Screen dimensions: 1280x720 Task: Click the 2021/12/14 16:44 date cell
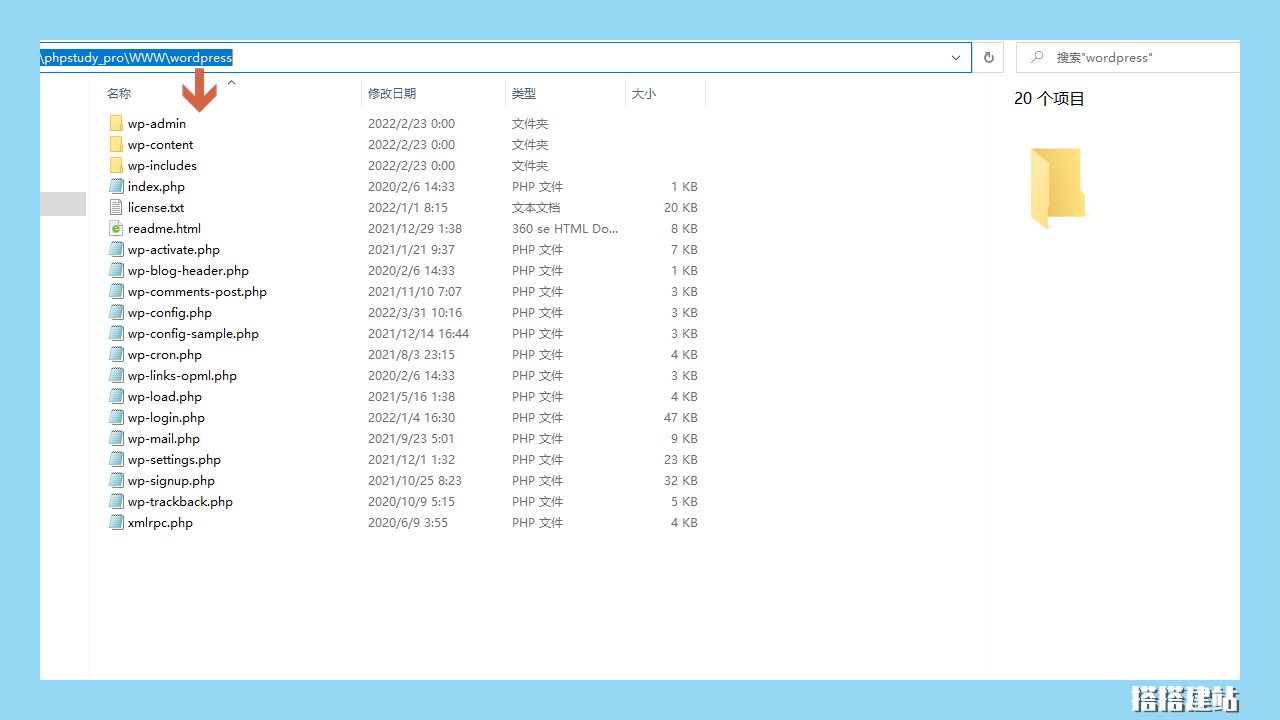418,334
